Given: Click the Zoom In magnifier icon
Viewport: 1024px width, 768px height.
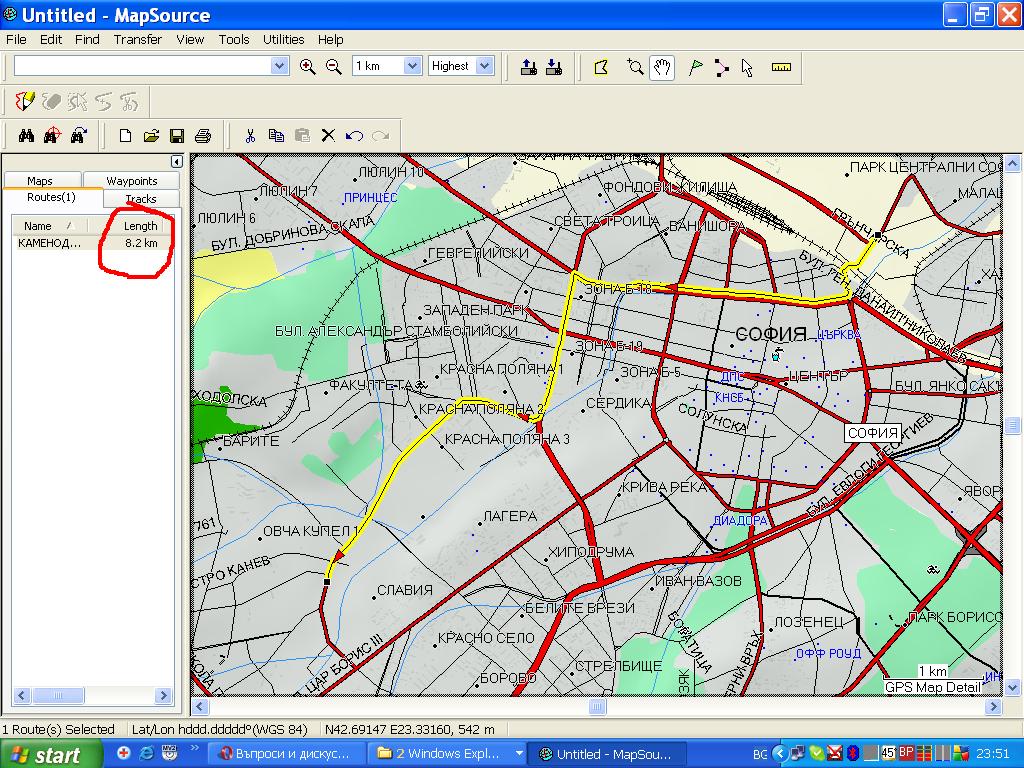Looking at the screenshot, I should coord(308,66).
